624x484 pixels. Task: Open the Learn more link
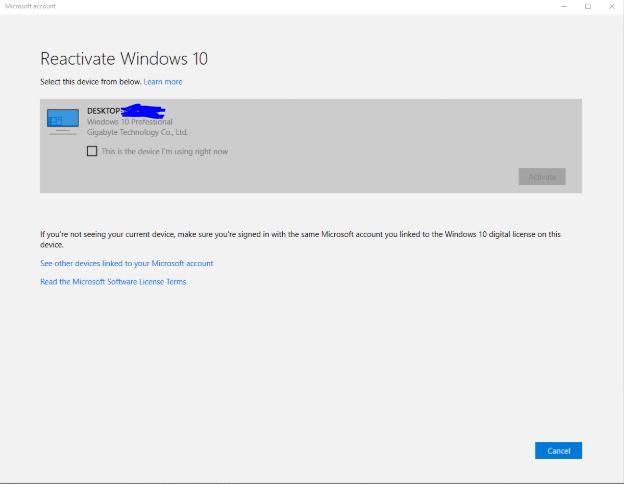pos(163,82)
